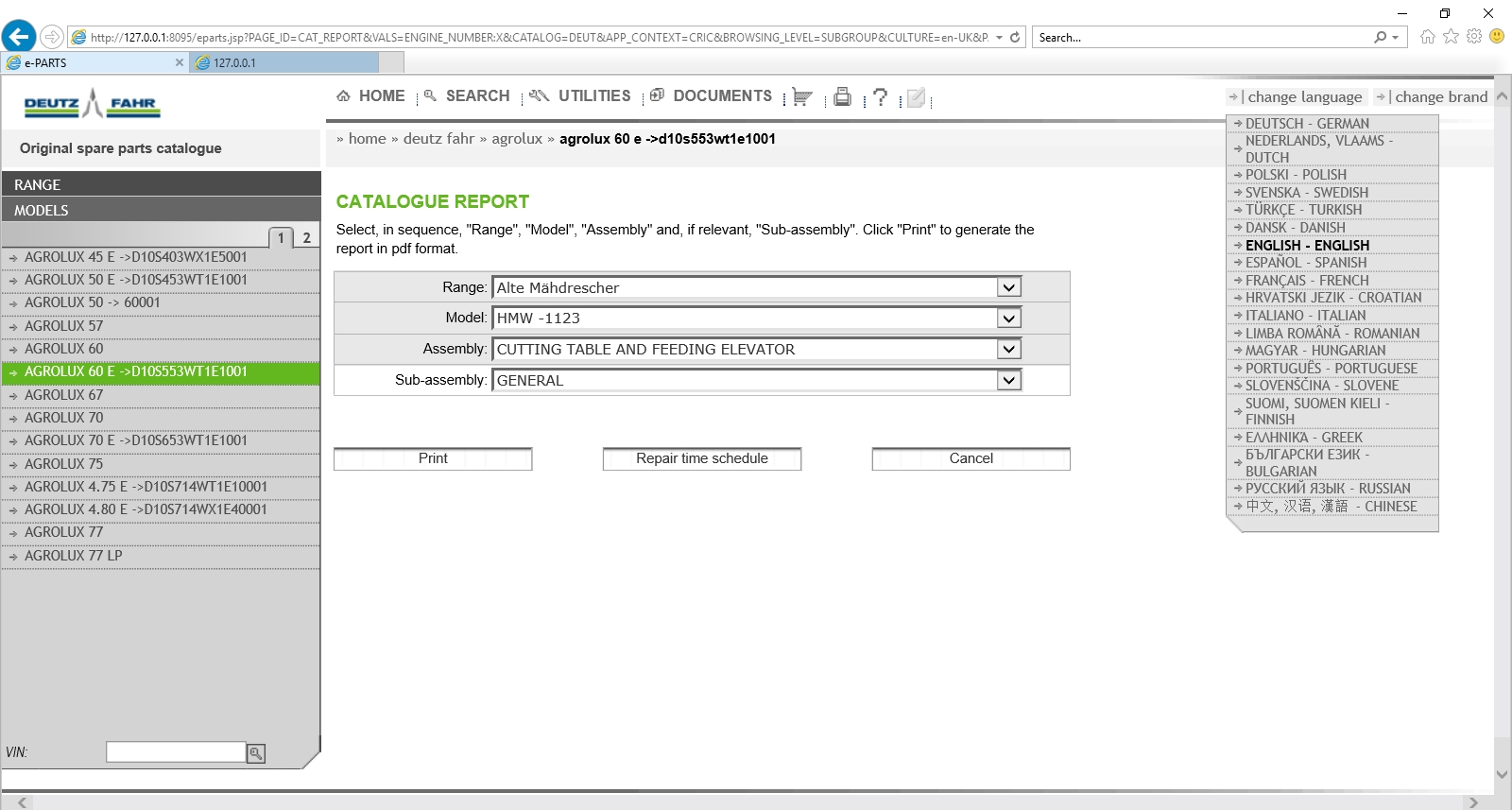
Task: Click the Deutz Fahr logo
Action: point(93,103)
